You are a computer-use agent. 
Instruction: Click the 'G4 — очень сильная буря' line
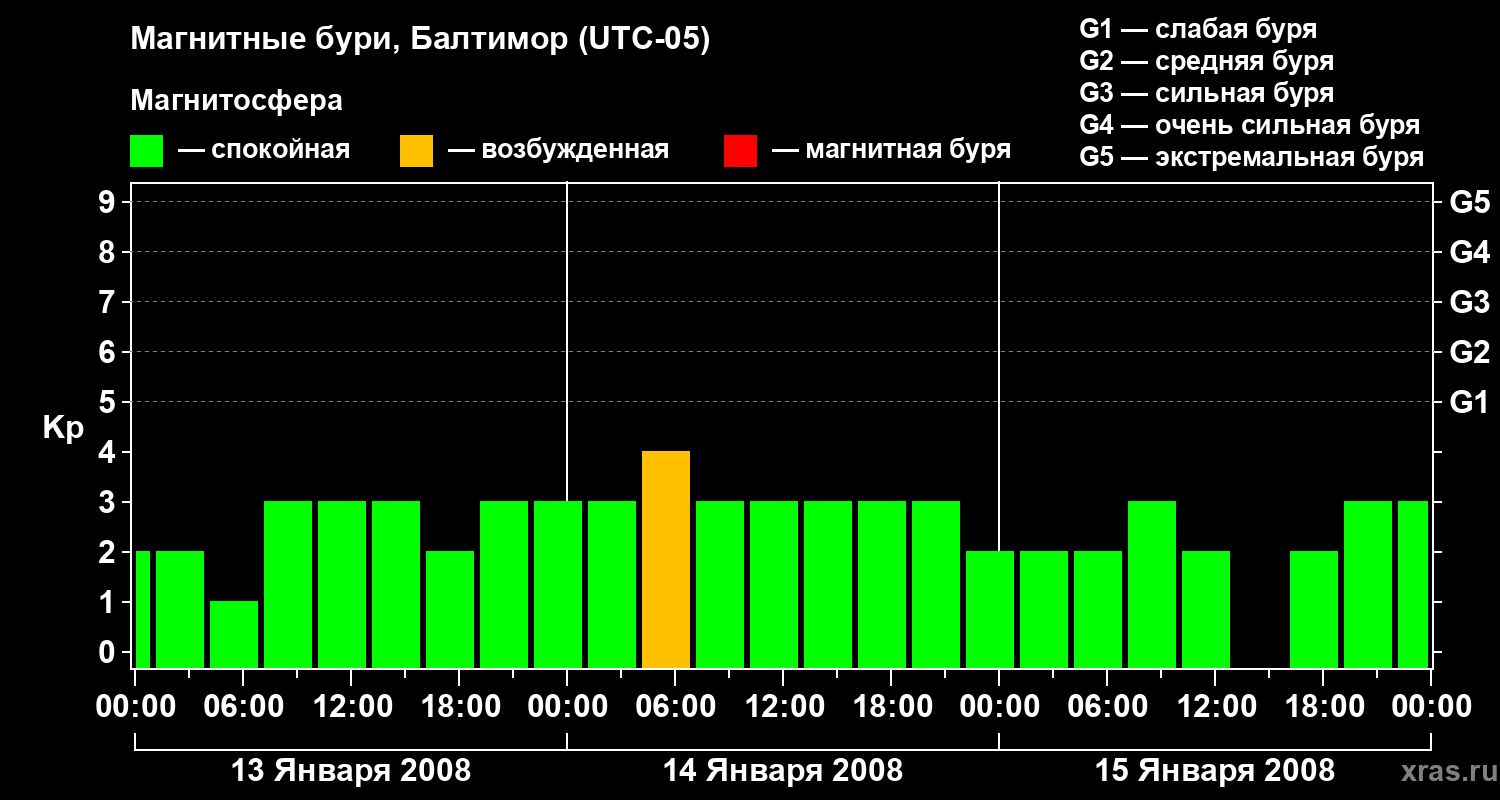(1250, 125)
